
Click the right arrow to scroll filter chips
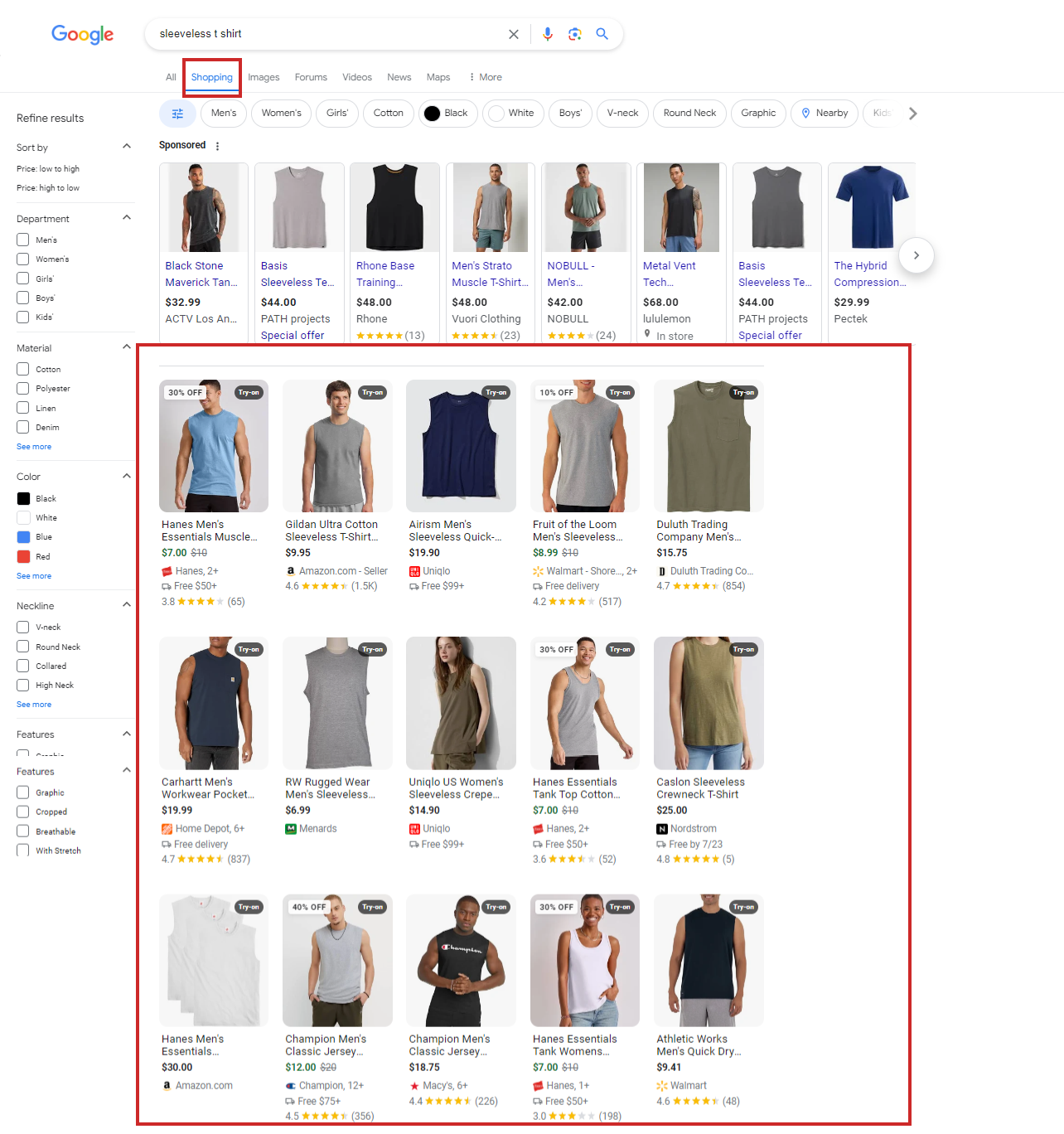coord(912,114)
